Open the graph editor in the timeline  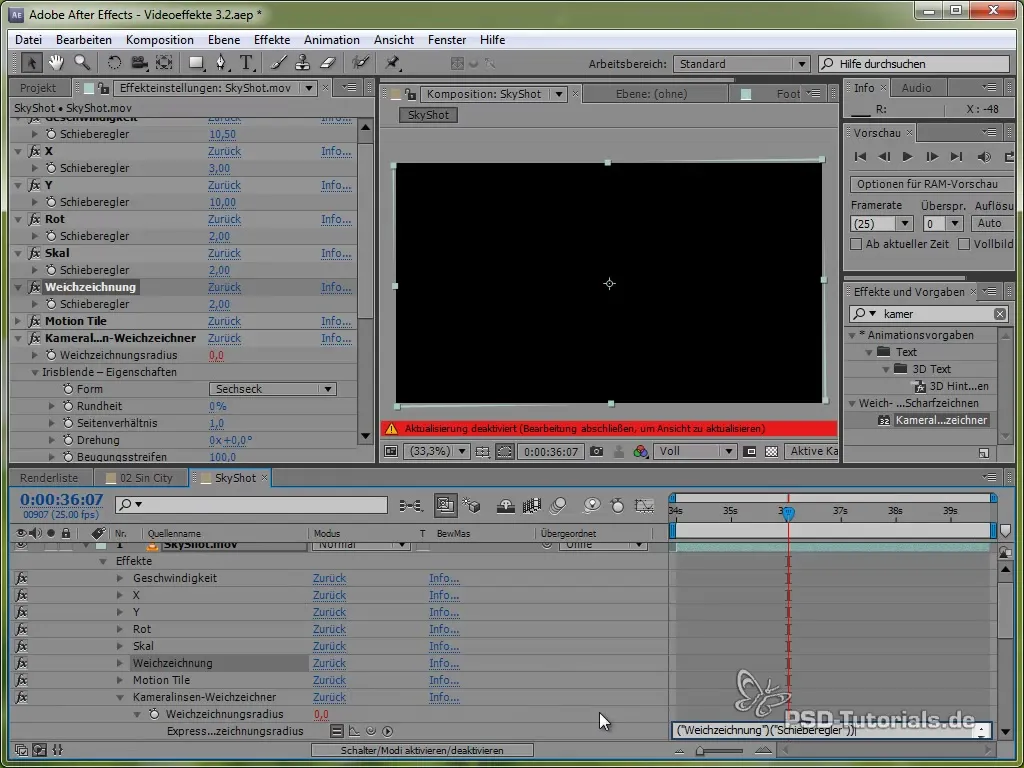tap(644, 505)
